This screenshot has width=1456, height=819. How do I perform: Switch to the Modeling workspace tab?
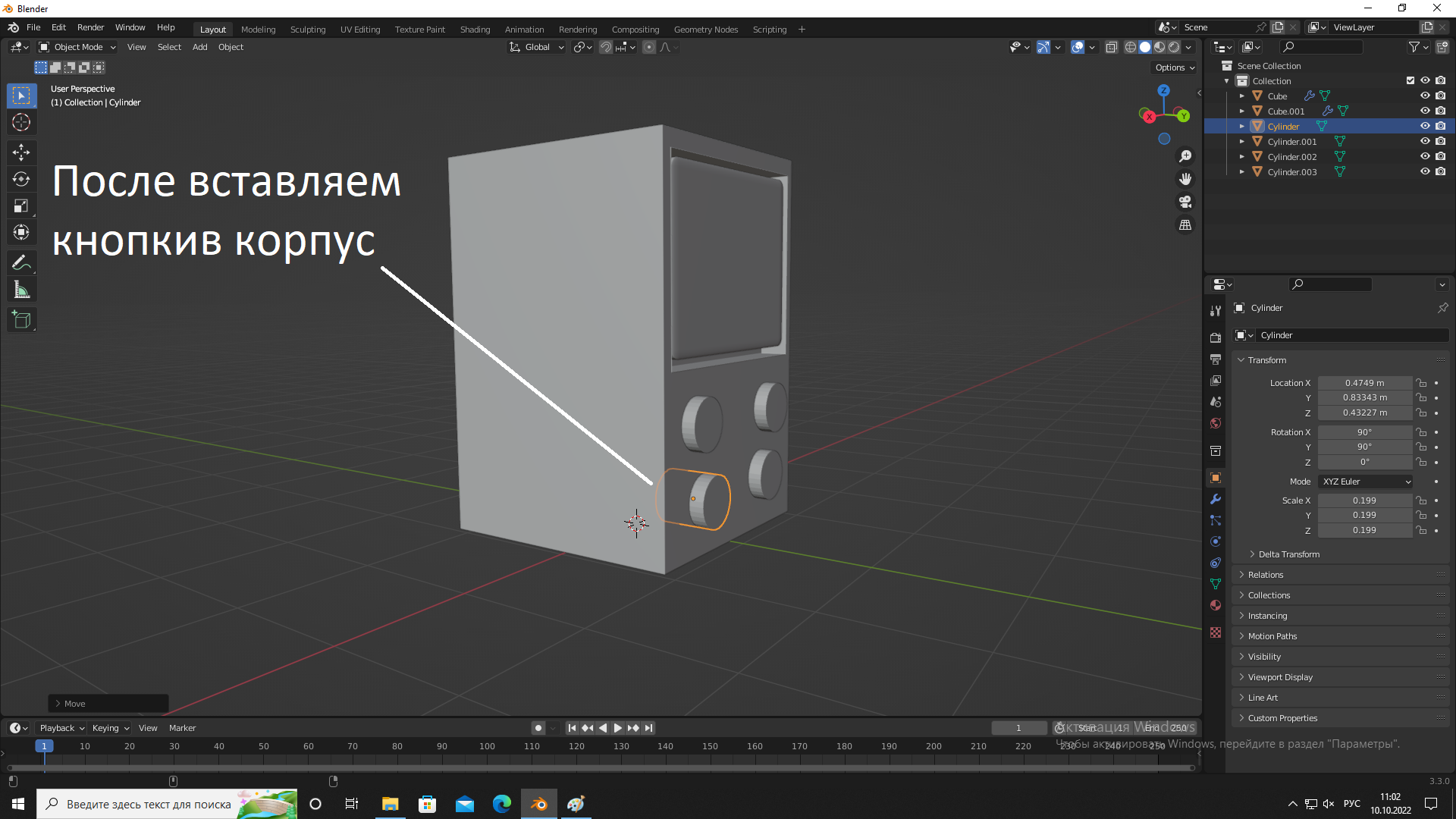click(x=258, y=30)
